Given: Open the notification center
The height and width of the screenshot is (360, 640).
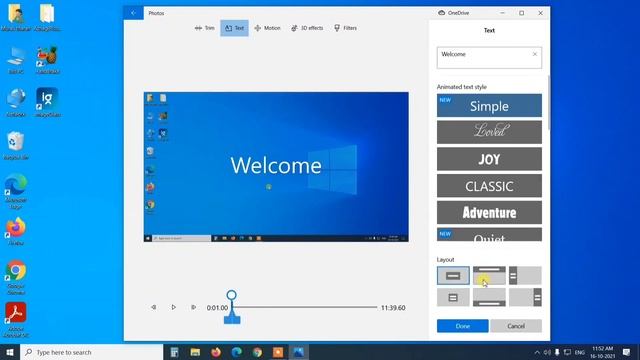Looking at the screenshot, I should [x=627, y=352].
